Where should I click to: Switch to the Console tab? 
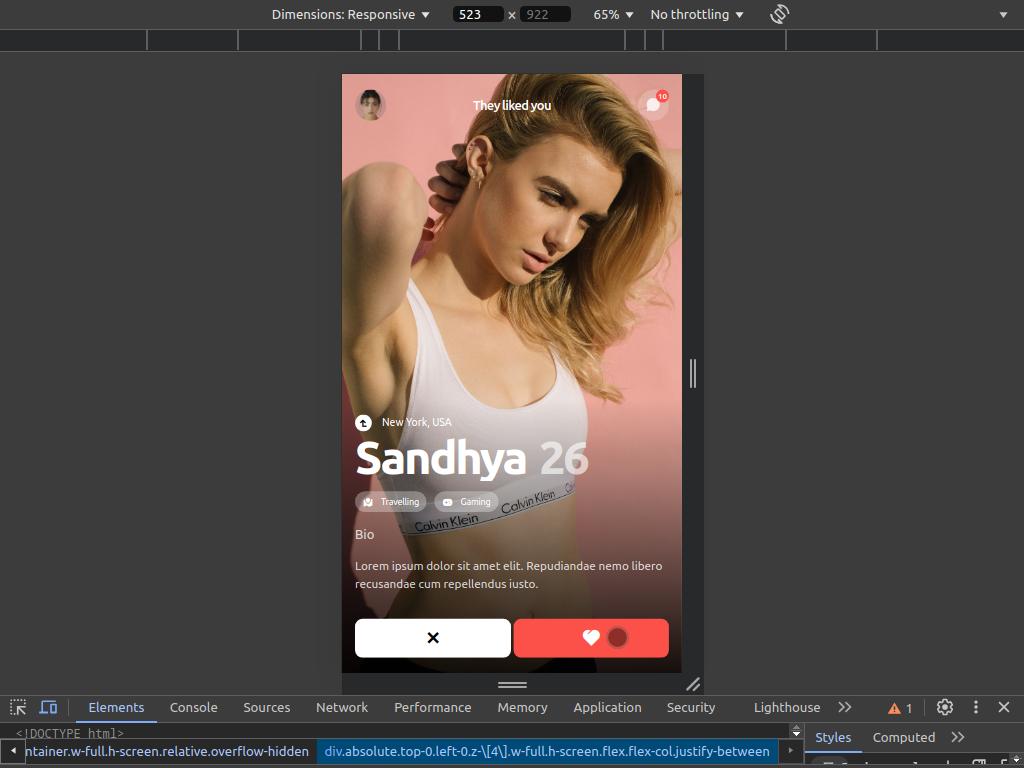point(193,707)
